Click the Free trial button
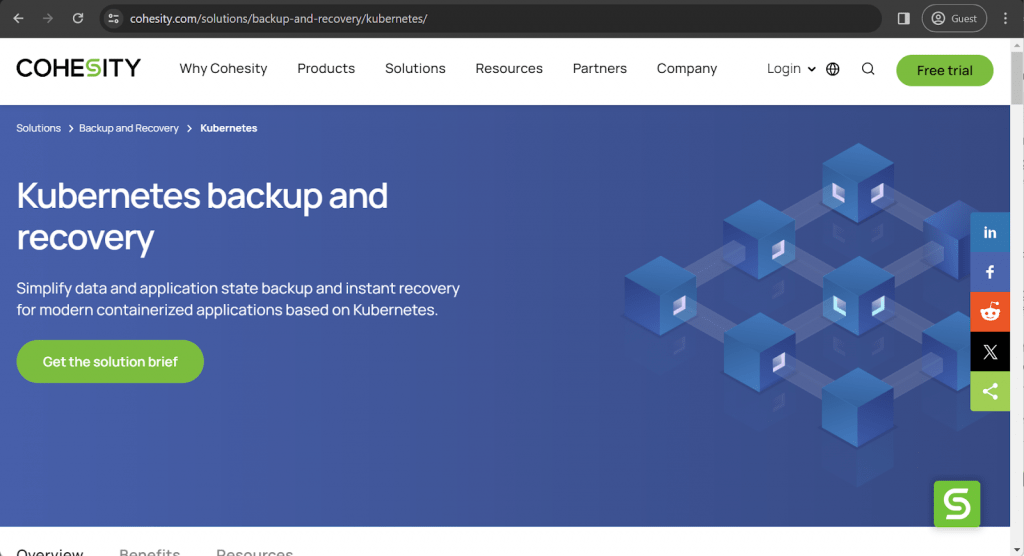1024x556 pixels. [944, 70]
